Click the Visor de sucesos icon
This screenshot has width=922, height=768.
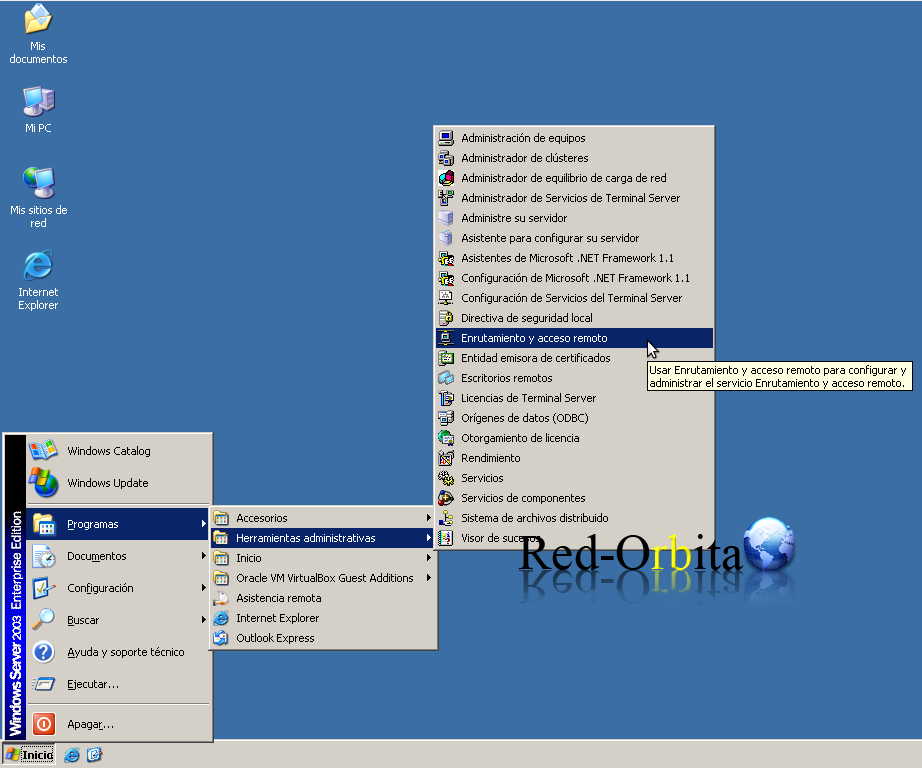pos(446,538)
